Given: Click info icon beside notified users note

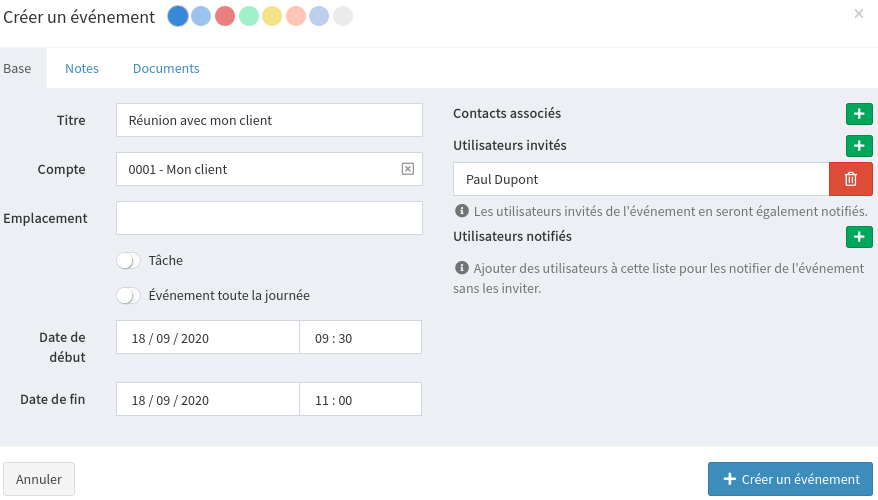Looking at the screenshot, I should 462,268.
